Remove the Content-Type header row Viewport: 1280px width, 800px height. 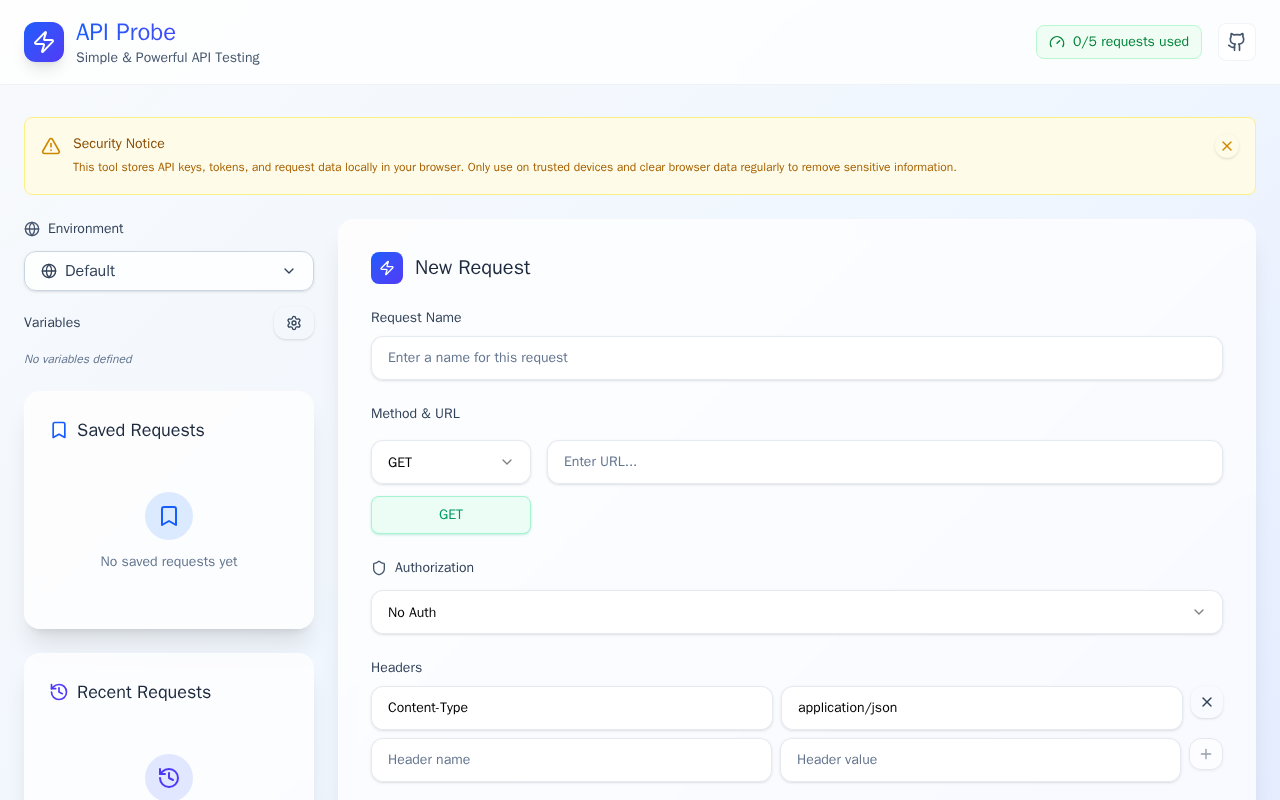pyautogui.click(x=1207, y=703)
